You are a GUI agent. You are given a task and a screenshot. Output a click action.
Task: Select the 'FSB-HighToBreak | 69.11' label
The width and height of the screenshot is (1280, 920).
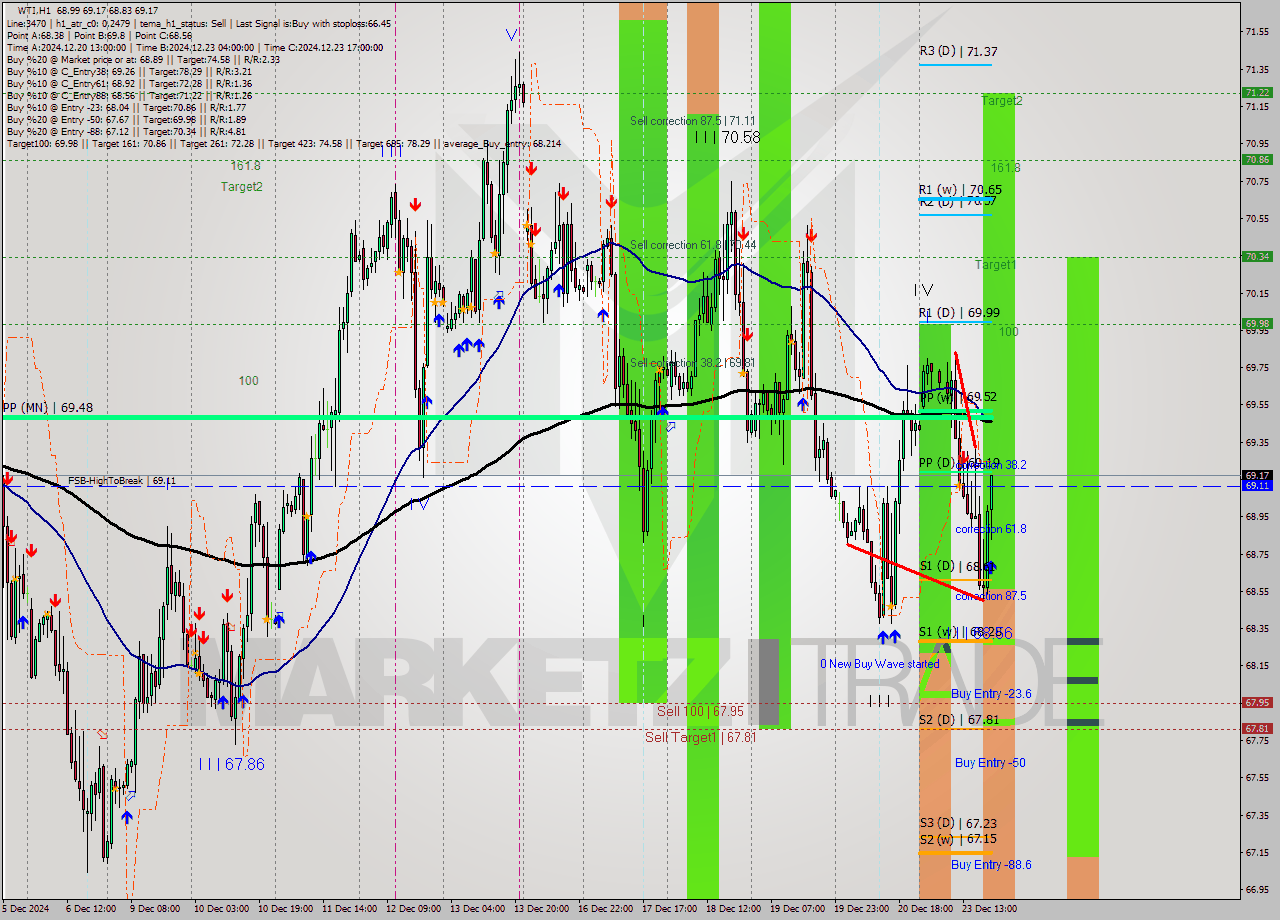(x=122, y=481)
